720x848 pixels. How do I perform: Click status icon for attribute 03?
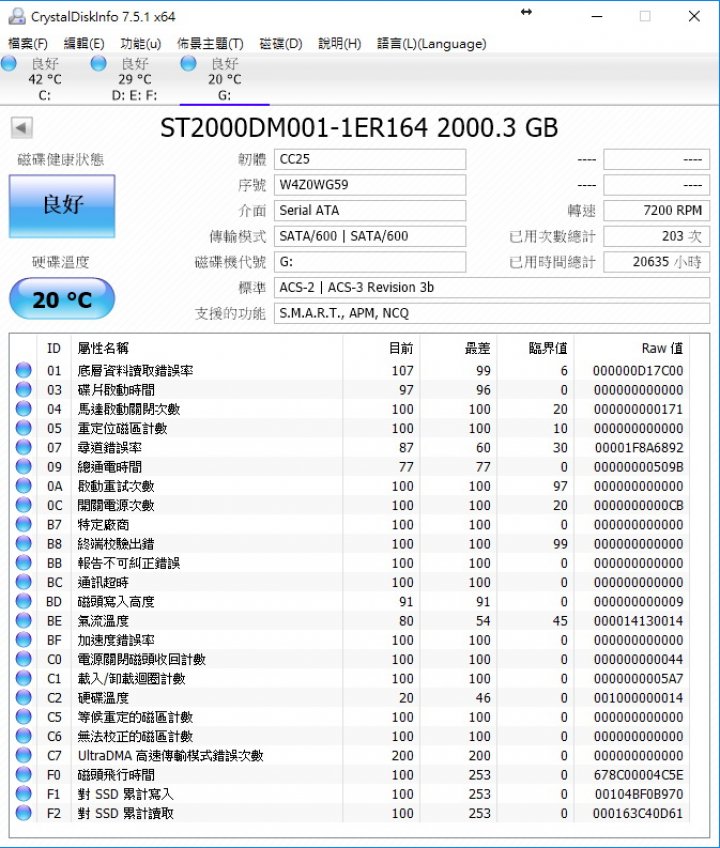pyautogui.click(x=23, y=389)
